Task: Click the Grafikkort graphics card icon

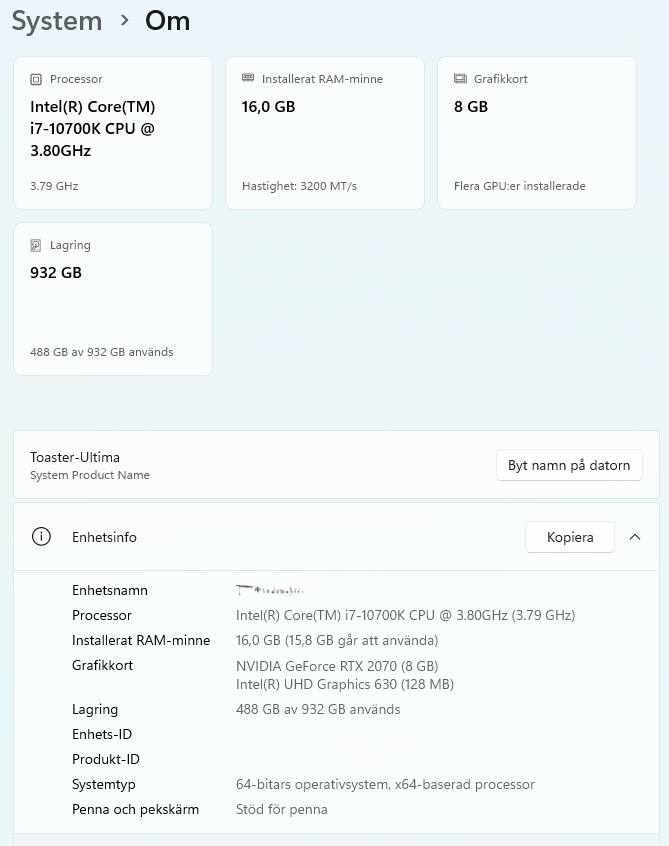Action: click(x=460, y=79)
